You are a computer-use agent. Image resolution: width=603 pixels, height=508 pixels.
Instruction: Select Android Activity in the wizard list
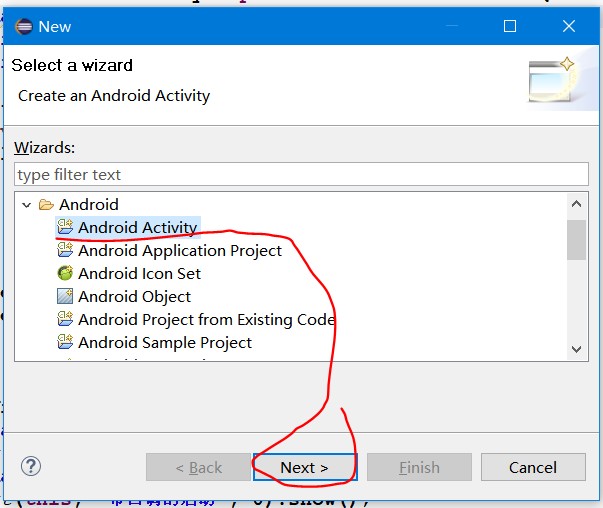coord(138,227)
